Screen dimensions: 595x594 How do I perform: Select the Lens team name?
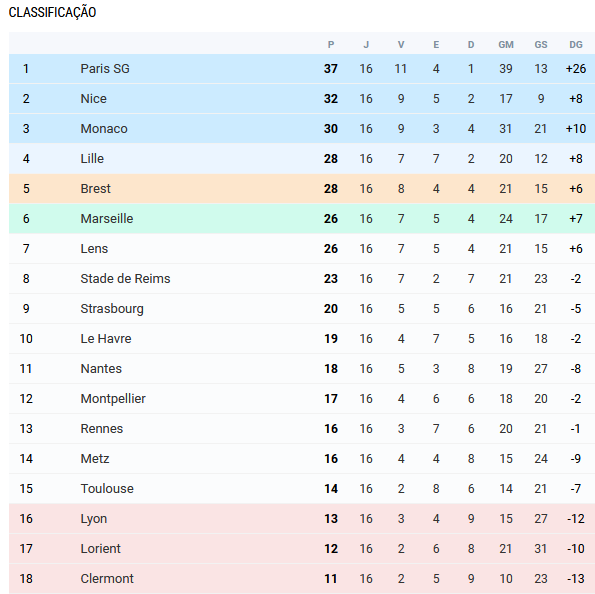coord(94,249)
